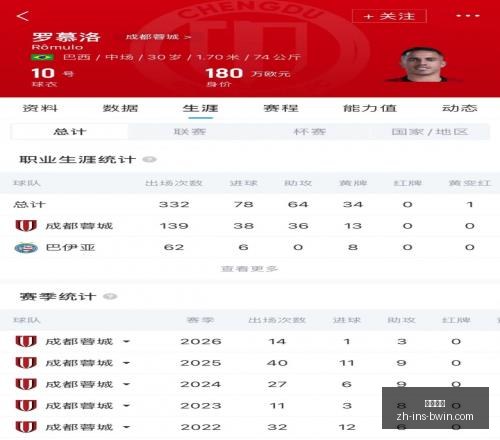Open the 成都蓉城 team link in header
The width and height of the screenshot is (500, 440).
[158, 37]
